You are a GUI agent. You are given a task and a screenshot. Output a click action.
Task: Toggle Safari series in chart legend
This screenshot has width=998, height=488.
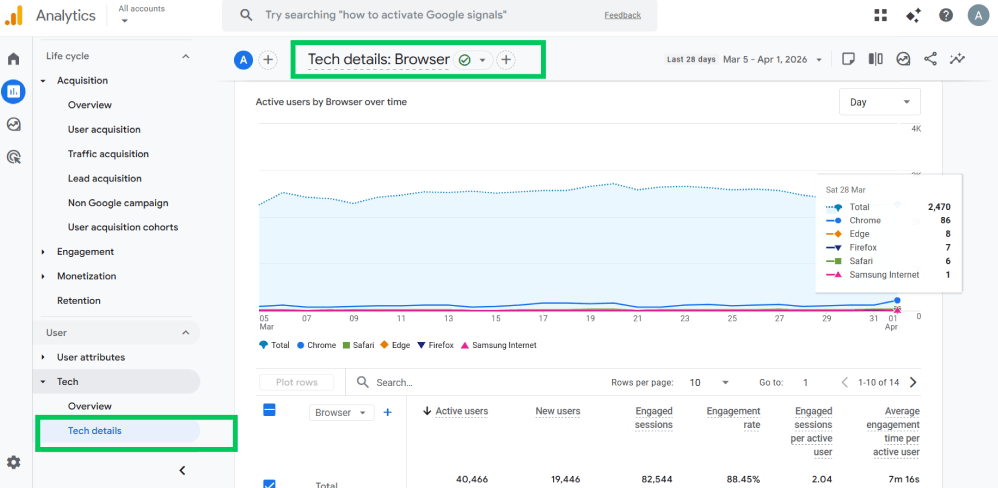(358, 345)
